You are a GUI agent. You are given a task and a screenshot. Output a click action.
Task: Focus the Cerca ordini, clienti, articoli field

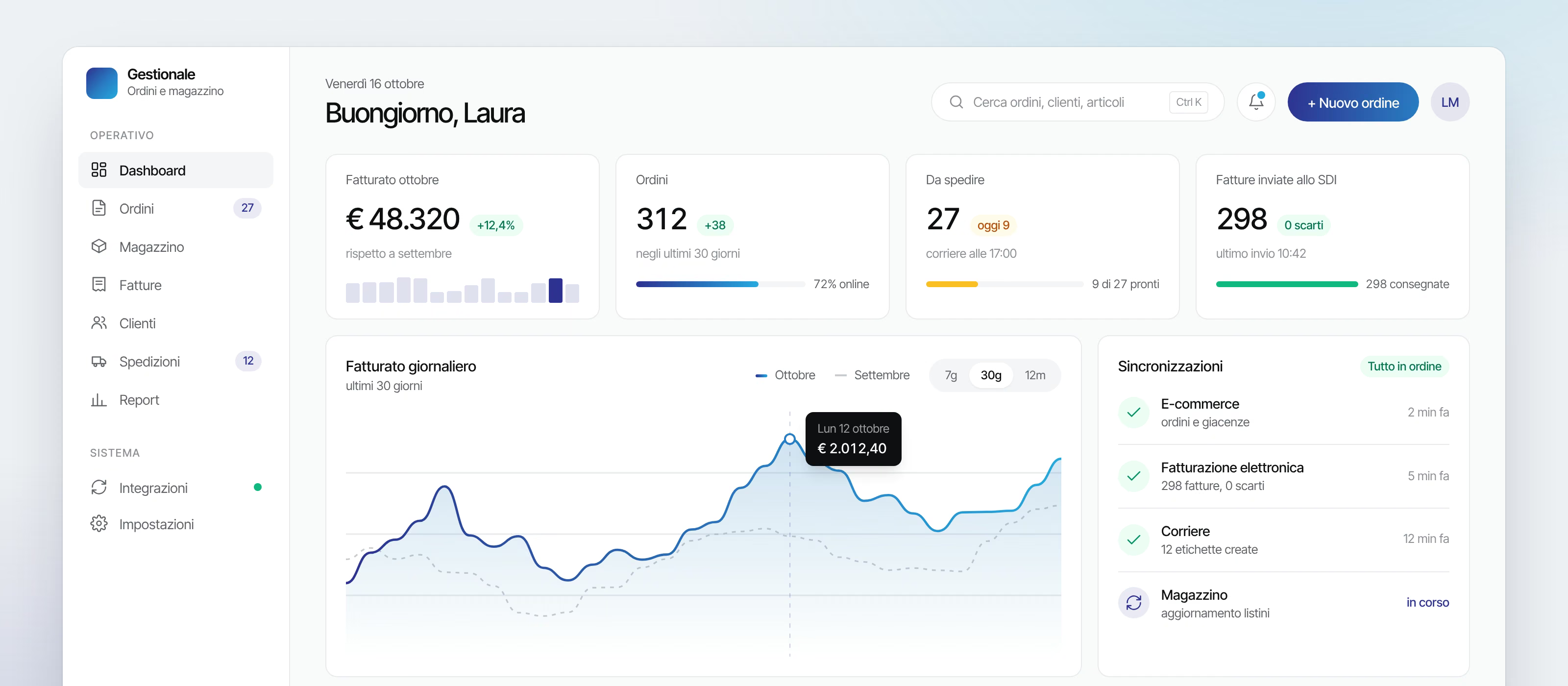(1077, 102)
